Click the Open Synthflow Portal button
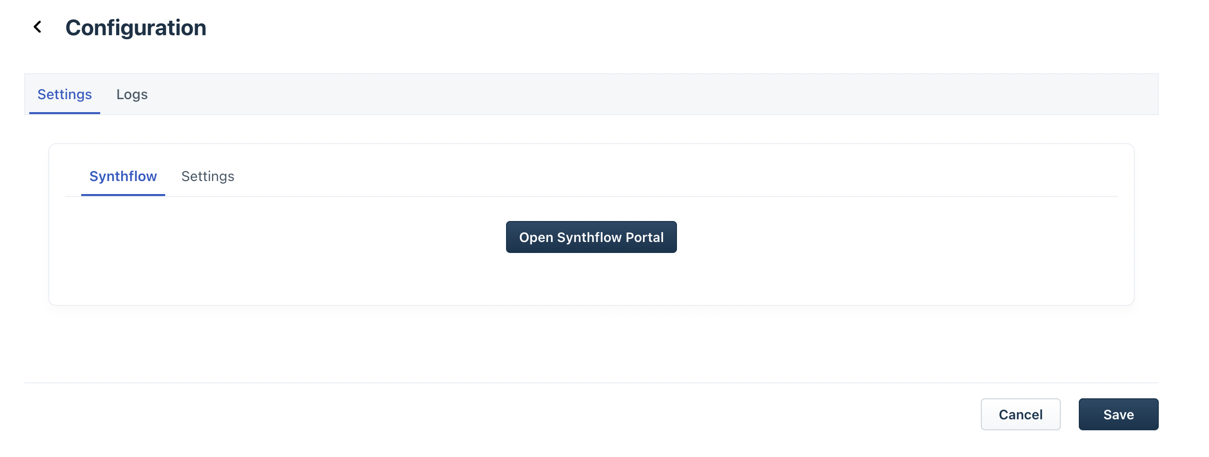This screenshot has width=1209, height=457. (591, 237)
